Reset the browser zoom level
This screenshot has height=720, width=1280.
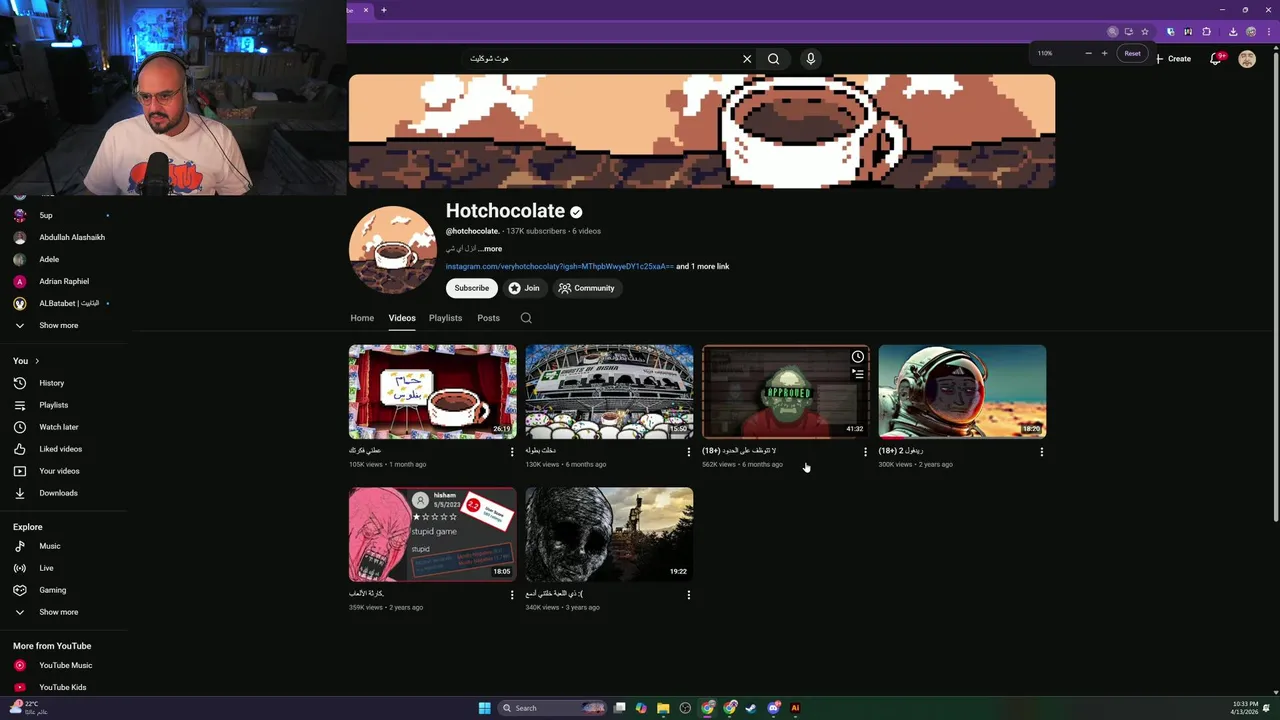(x=1132, y=53)
